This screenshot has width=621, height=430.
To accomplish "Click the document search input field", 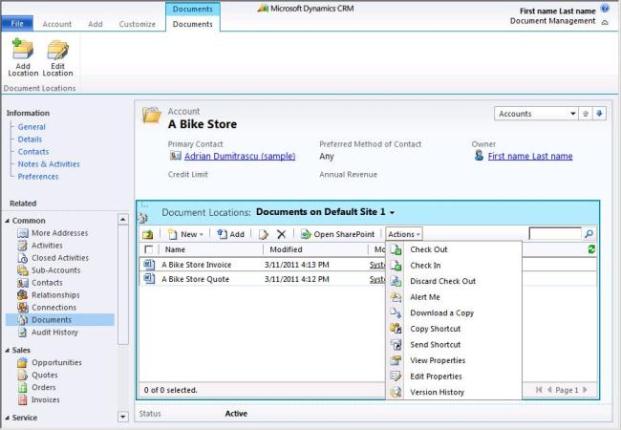I will [x=554, y=234].
